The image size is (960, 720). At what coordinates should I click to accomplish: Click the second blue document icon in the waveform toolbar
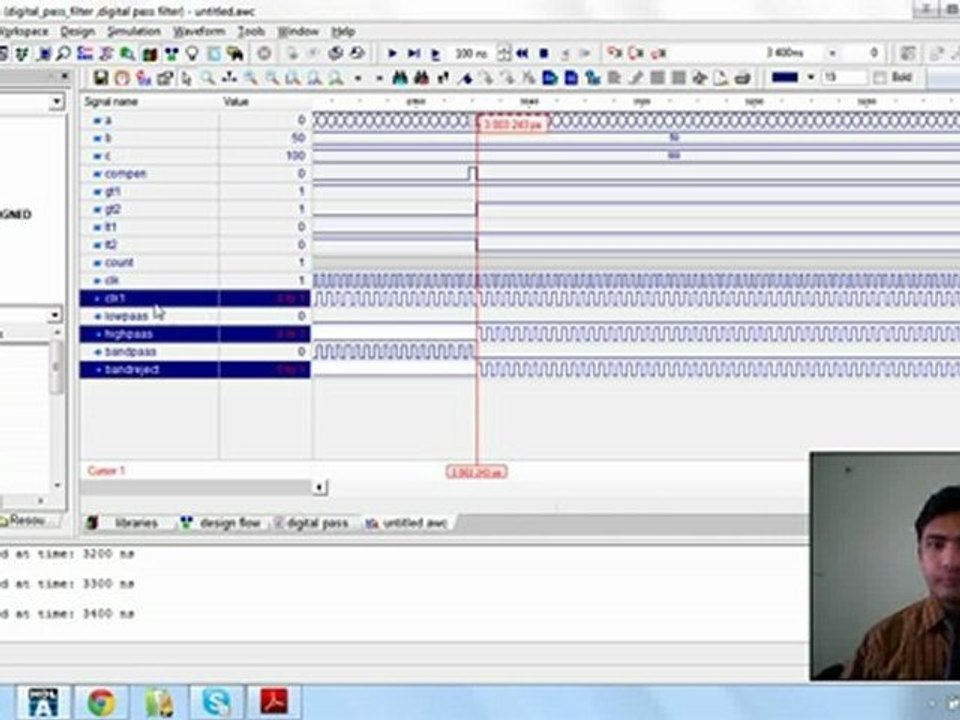click(571, 78)
